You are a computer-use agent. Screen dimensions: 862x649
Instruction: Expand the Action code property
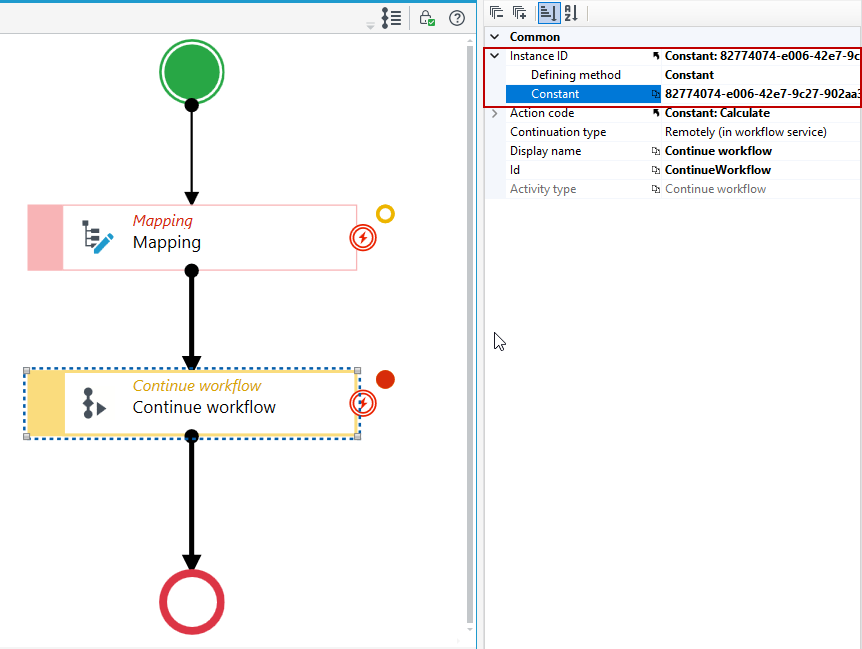tap(495, 113)
